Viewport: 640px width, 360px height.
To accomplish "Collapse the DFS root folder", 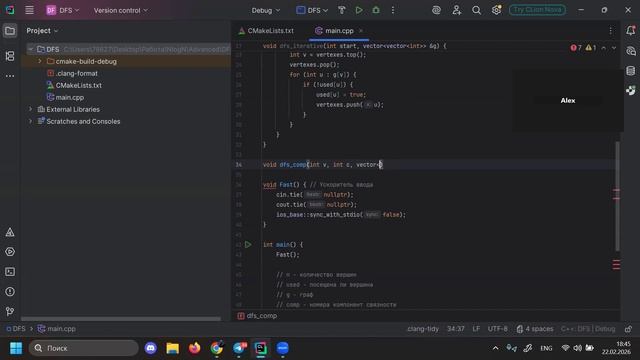I will coord(30,49).
